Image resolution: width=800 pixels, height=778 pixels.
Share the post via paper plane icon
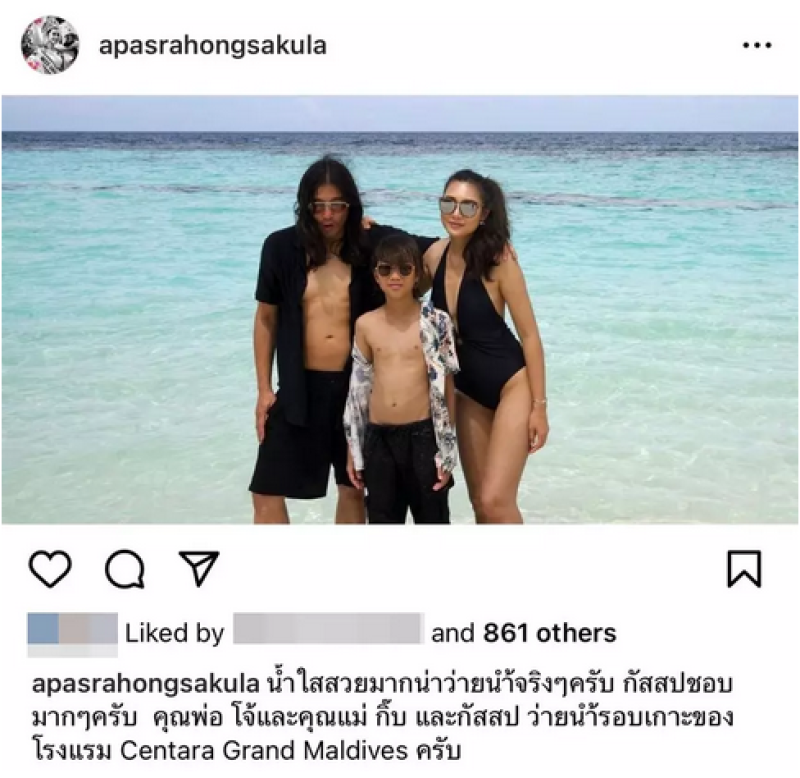[x=199, y=567]
